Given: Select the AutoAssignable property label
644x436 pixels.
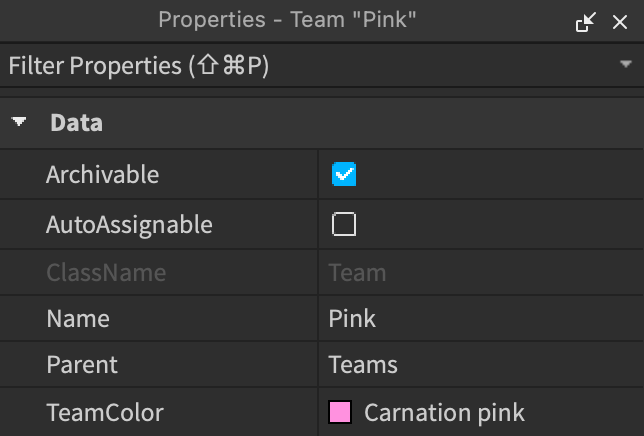Looking at the screenshot, I should click(129, 225).
